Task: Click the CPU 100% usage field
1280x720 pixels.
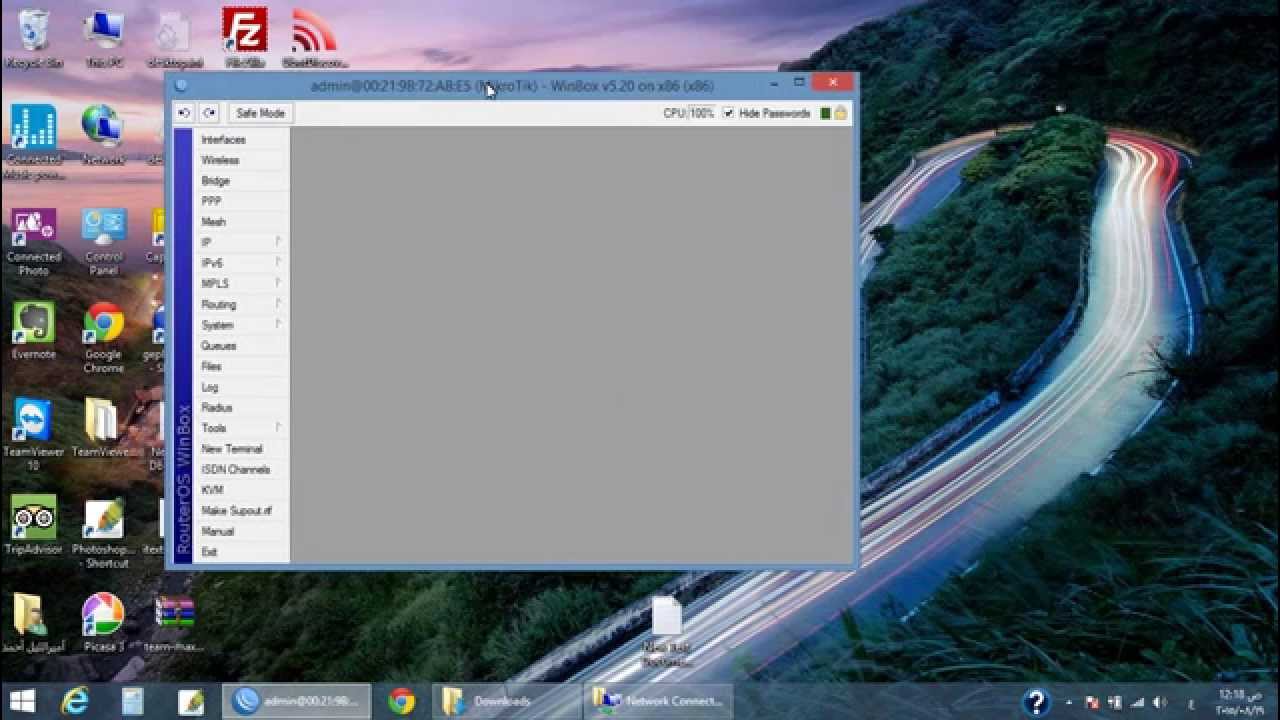Action: (702, 113)
